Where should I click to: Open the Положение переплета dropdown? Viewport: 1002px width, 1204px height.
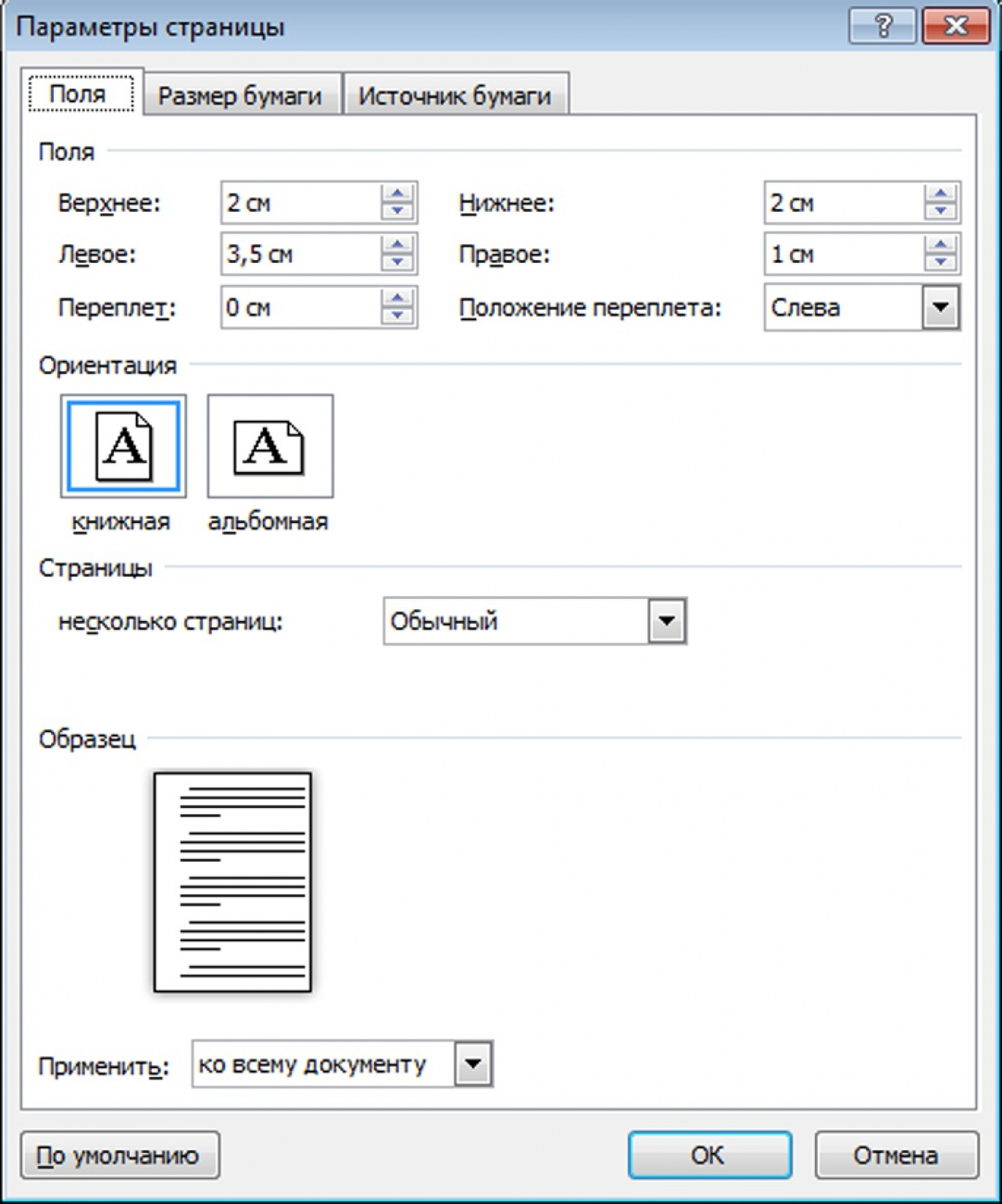[x=940, y=307]
